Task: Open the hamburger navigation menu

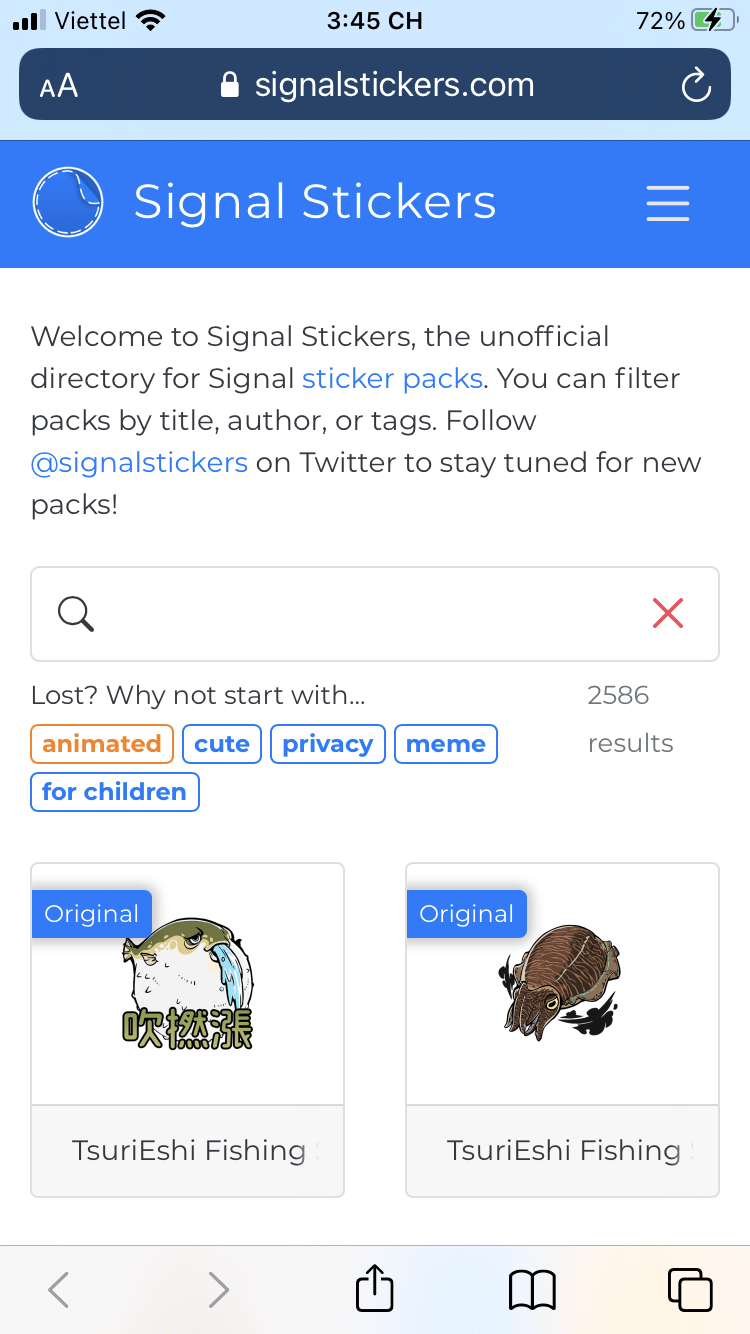Action: pos(667,203)
